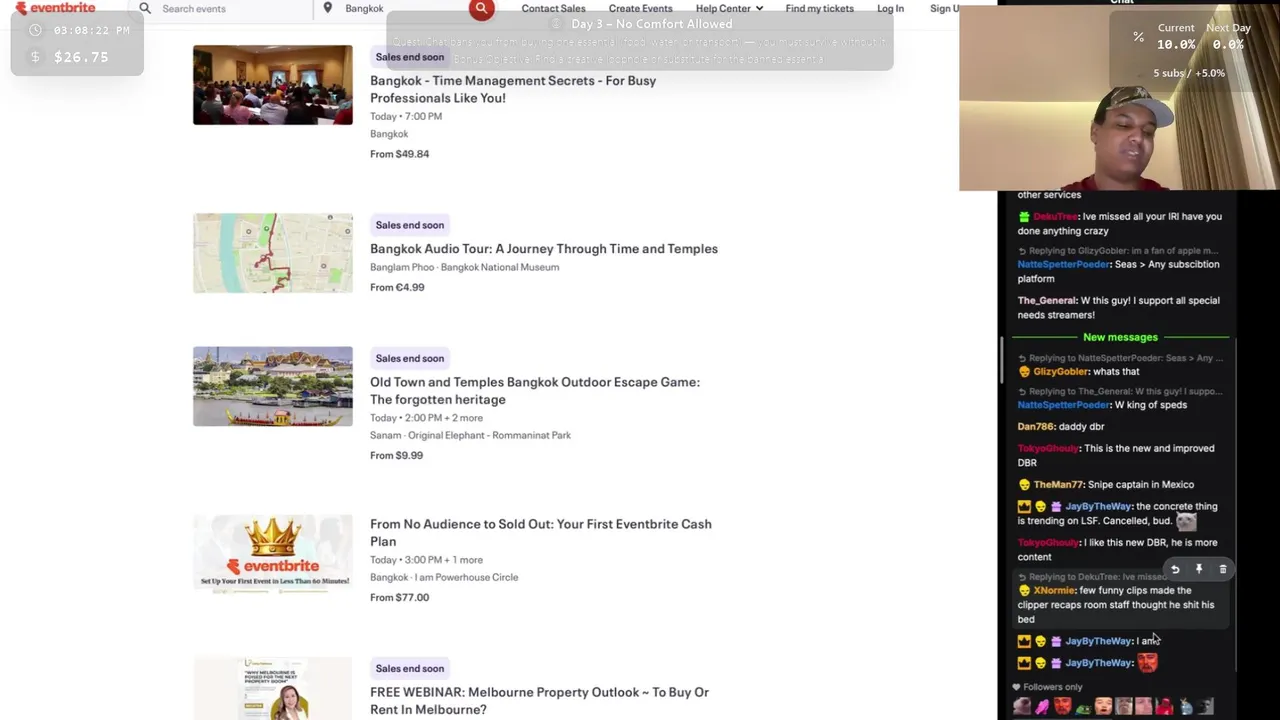This screenshot has height=720, width=1280.
Task: Click the 'From €4.99' price text
Action: click(x=397, y=287)
